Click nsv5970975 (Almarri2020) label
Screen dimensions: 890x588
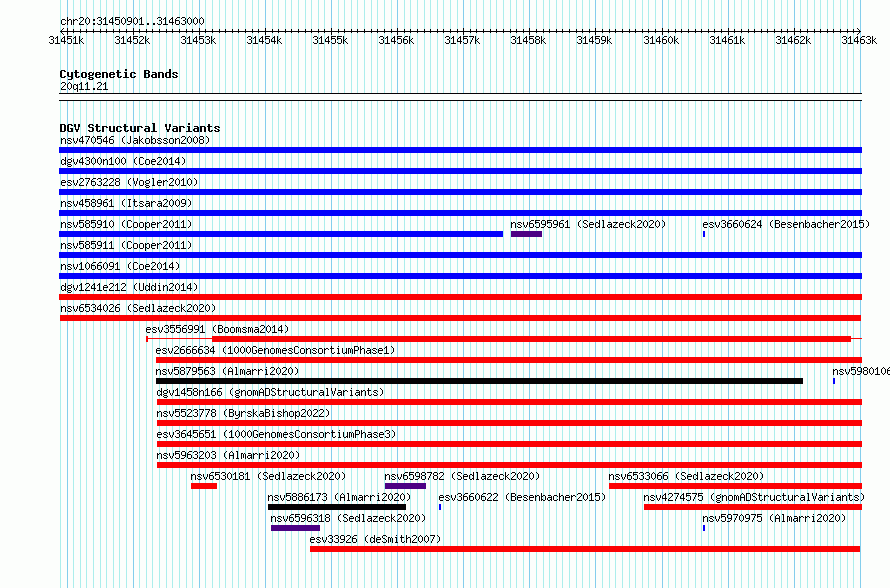click(774, 518)
